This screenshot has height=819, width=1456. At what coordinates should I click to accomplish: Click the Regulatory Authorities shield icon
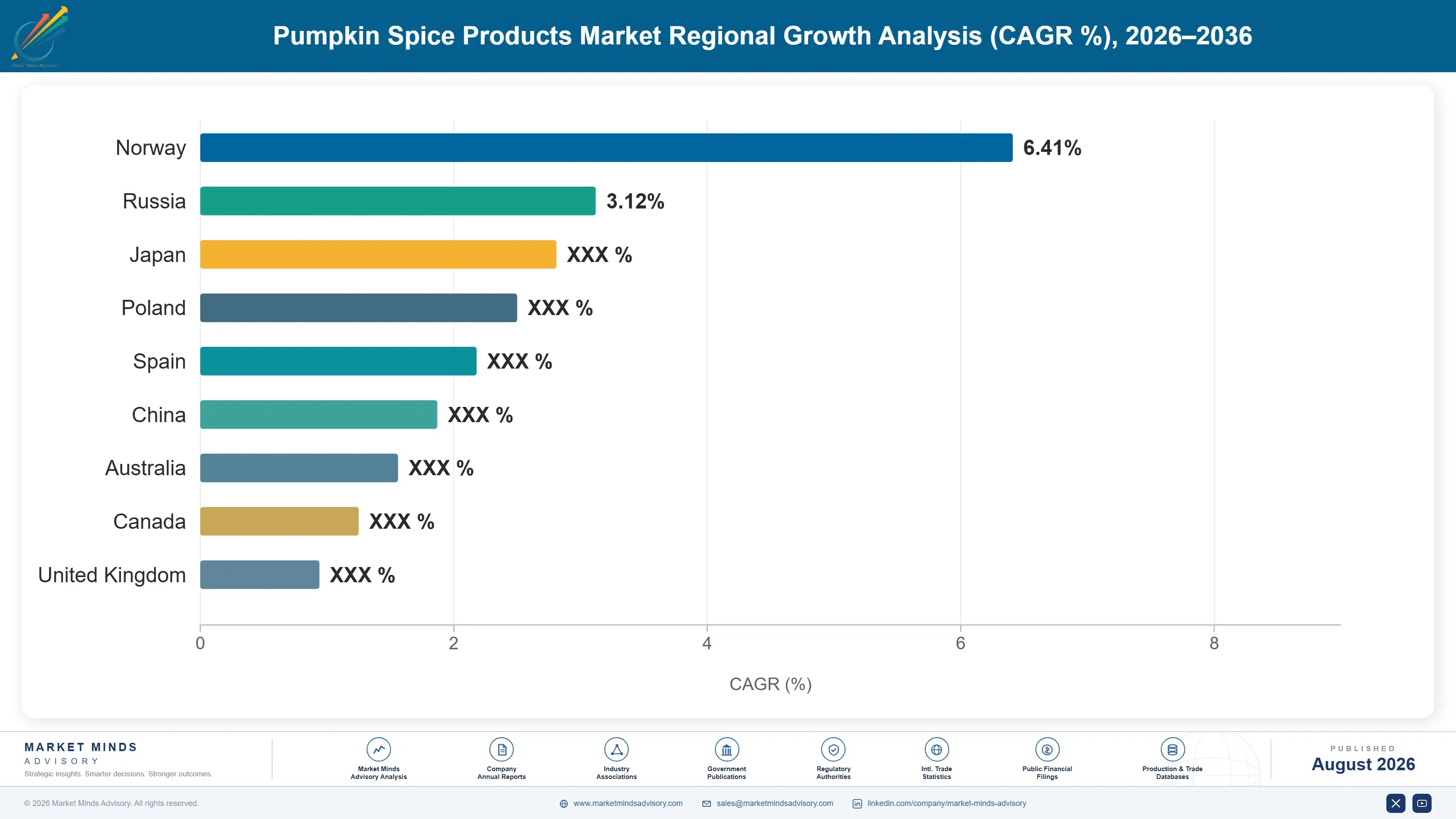[833, 749]
